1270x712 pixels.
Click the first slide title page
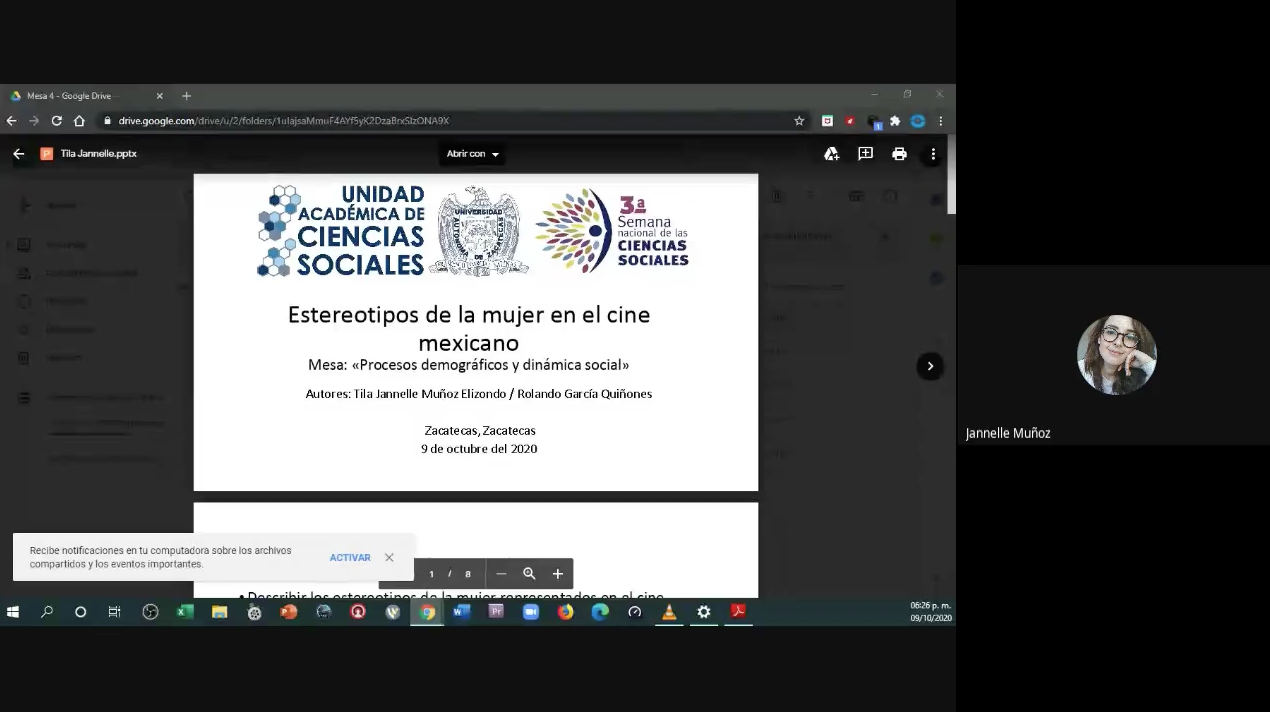pyautogui.click(x=476, y=332)
